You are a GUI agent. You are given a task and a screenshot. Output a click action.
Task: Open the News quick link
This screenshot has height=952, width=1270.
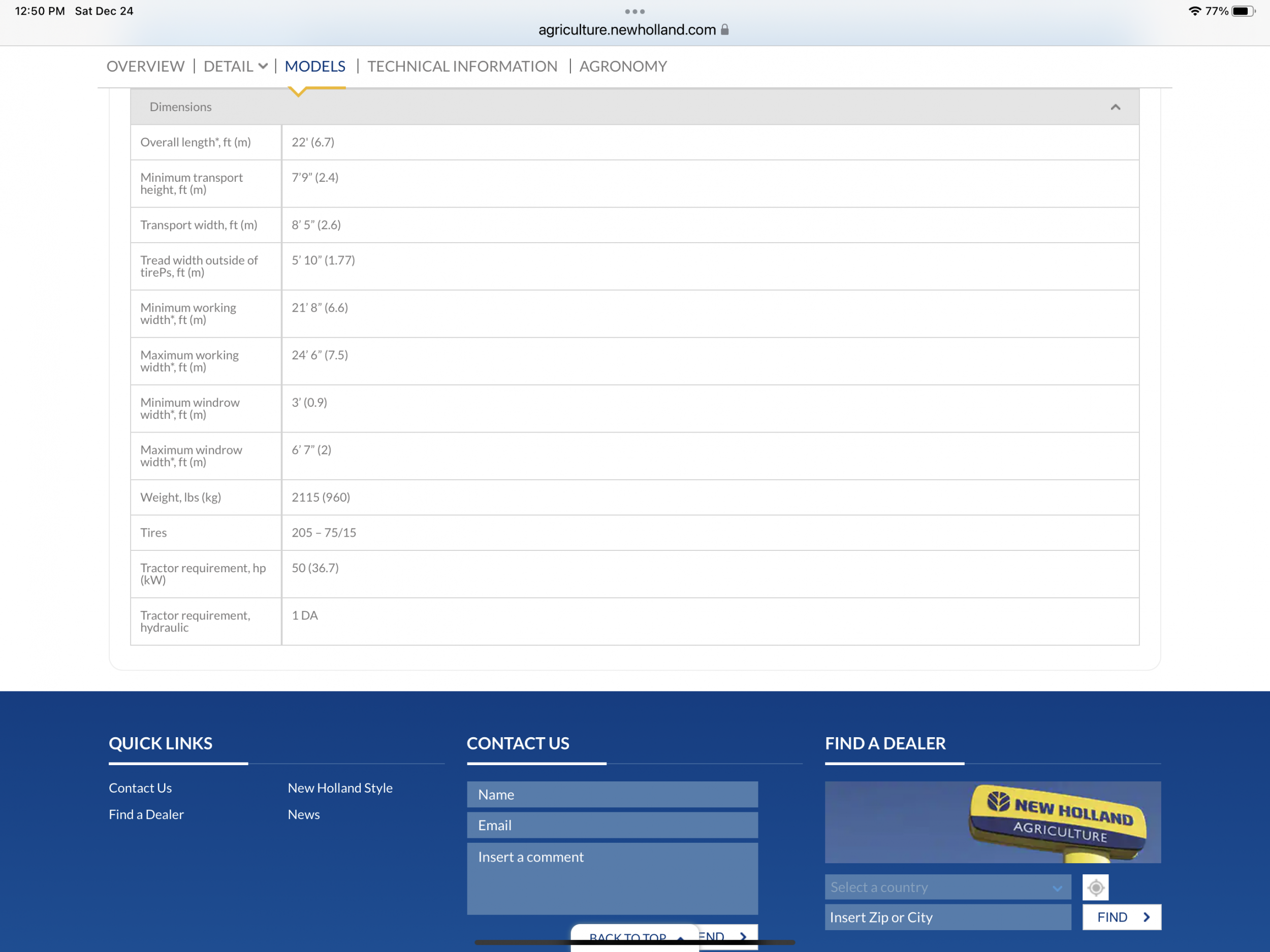click(x=304, y=814)
